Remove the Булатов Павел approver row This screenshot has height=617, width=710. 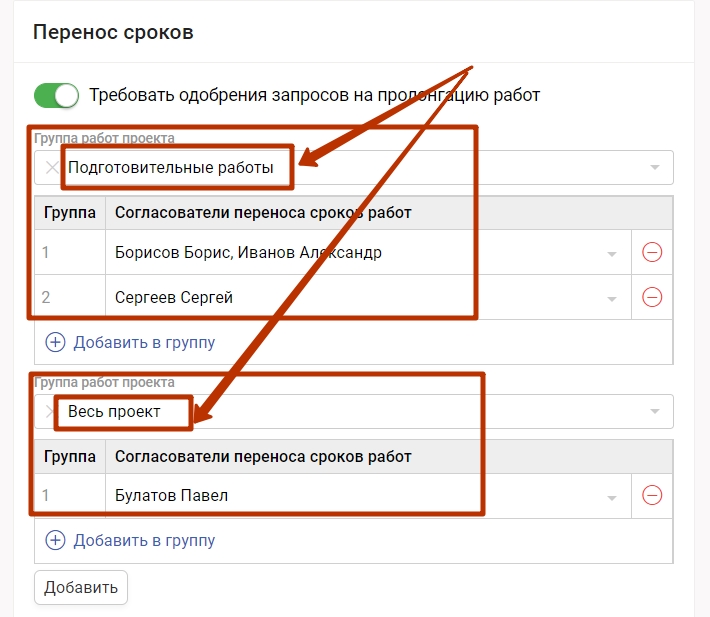[651, 495]
